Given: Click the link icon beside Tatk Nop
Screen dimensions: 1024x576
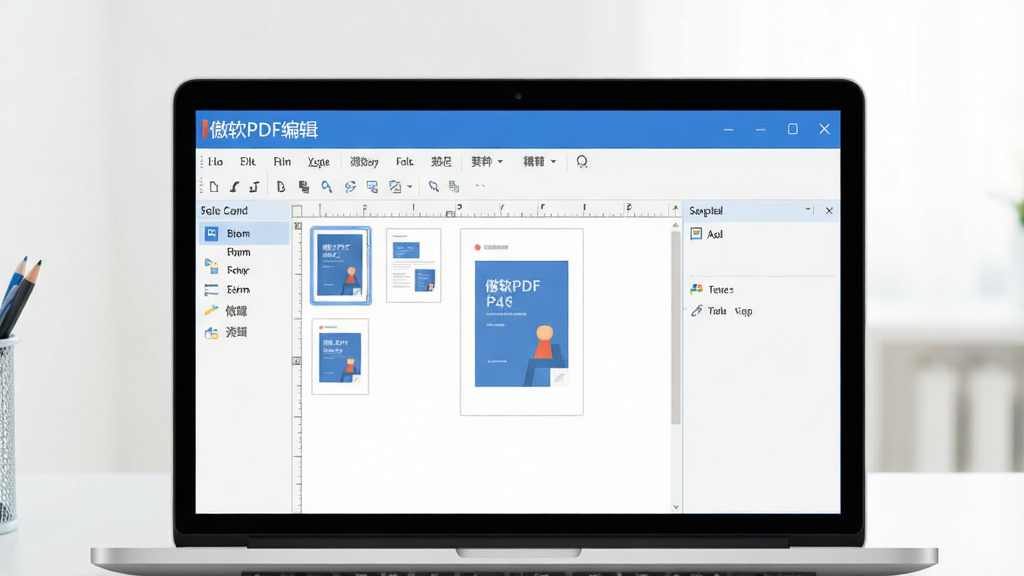Looking at the screenshot, I should (x=697, y=311).
